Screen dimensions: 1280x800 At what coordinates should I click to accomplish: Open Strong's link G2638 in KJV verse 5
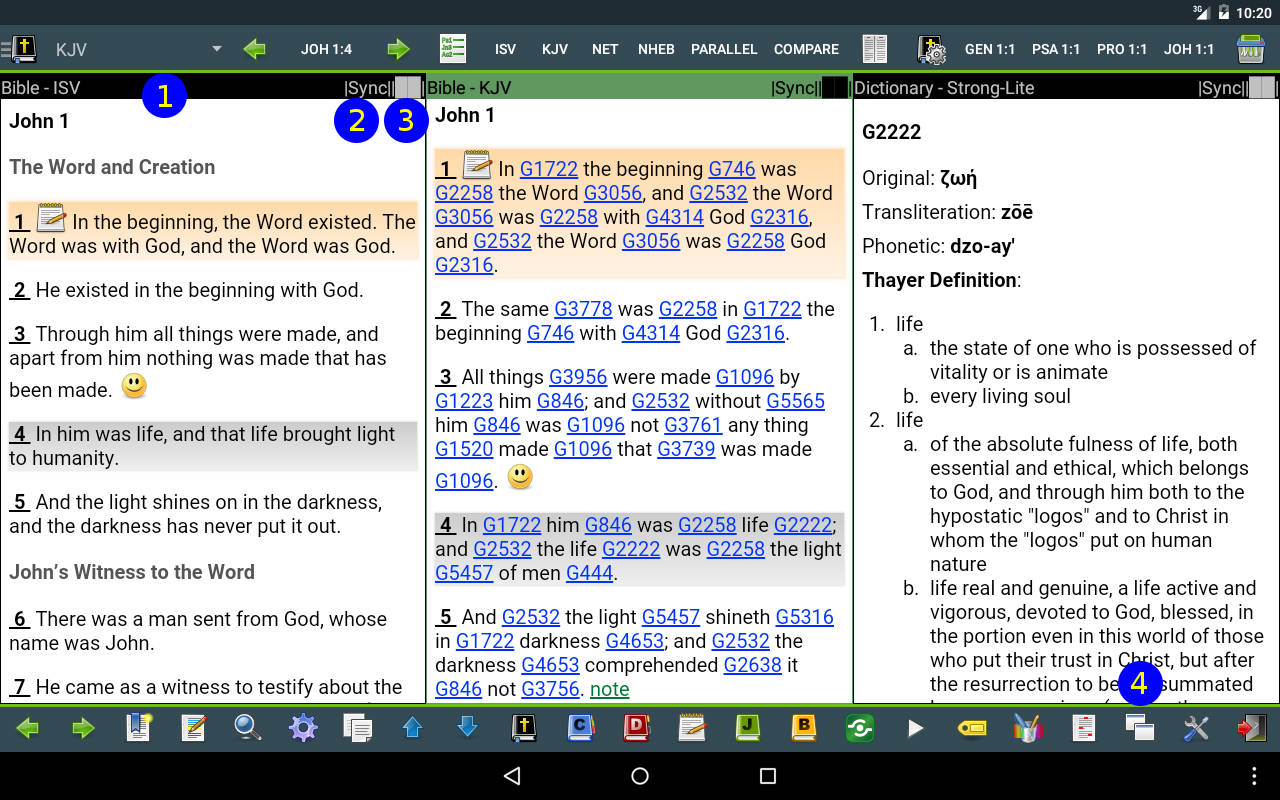(x=753, y=665)
